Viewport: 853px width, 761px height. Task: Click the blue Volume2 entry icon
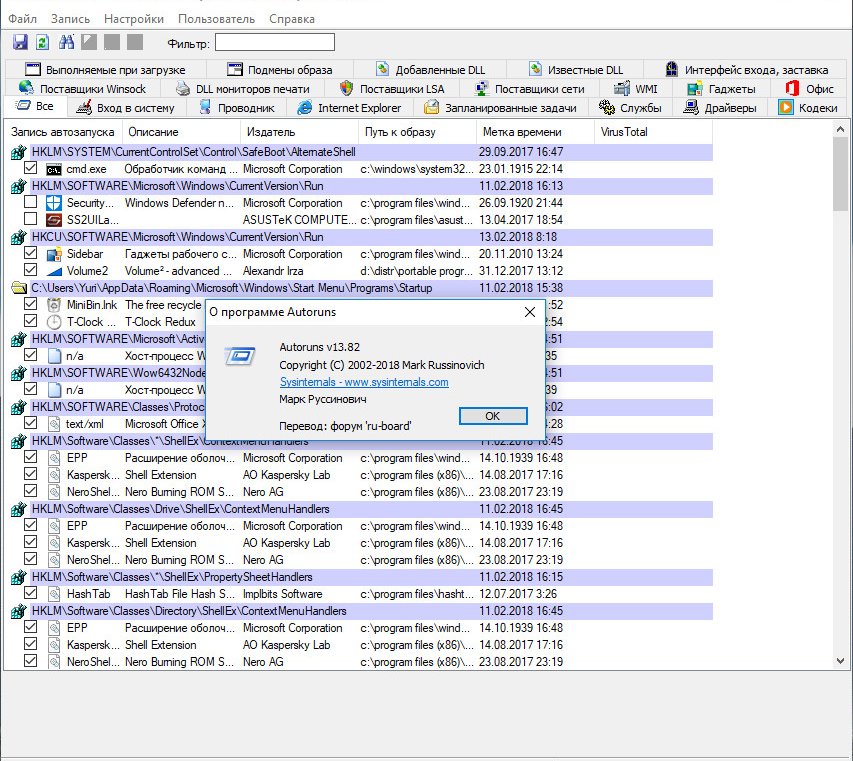coord(53,271)
